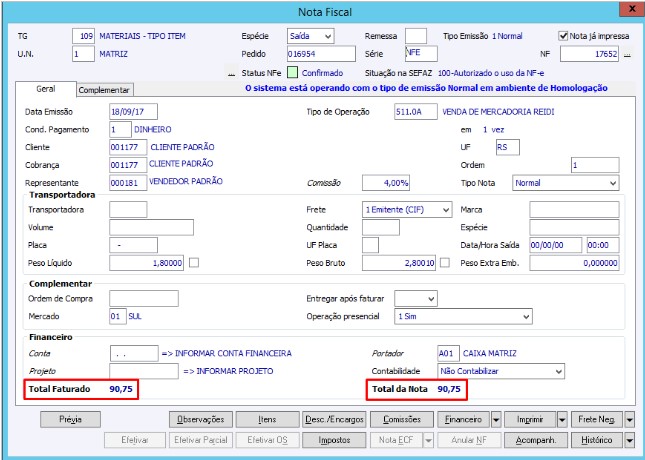This screenshot has width=645, height=460.
Task: Open the Impostos button
Action: [x=334, y=440]
